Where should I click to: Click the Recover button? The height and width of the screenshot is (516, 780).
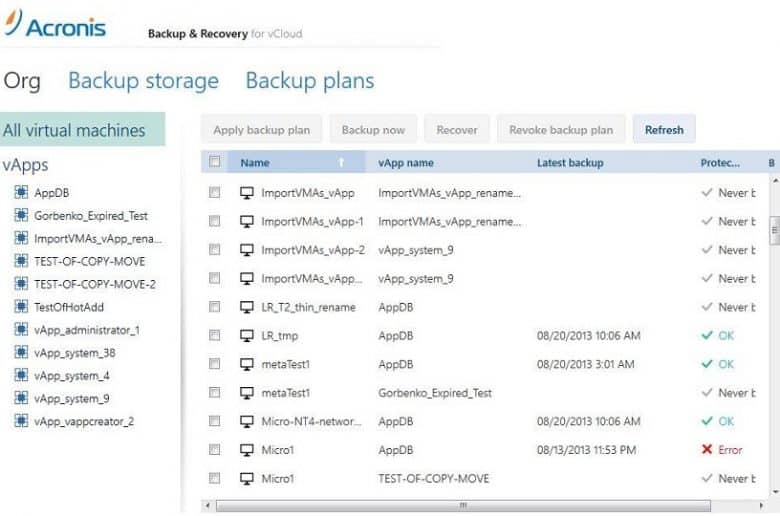pyautogui.click(x=457, y=129)
